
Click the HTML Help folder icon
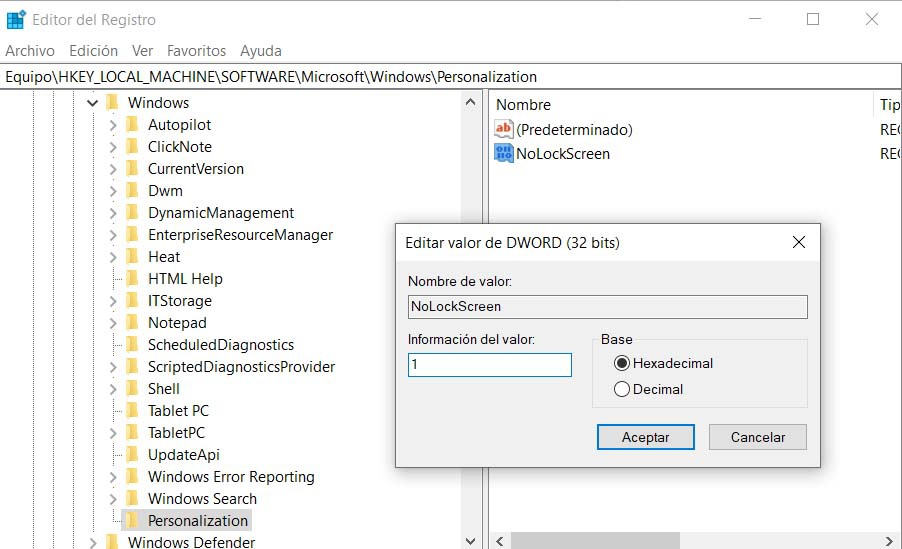[132, 278]
